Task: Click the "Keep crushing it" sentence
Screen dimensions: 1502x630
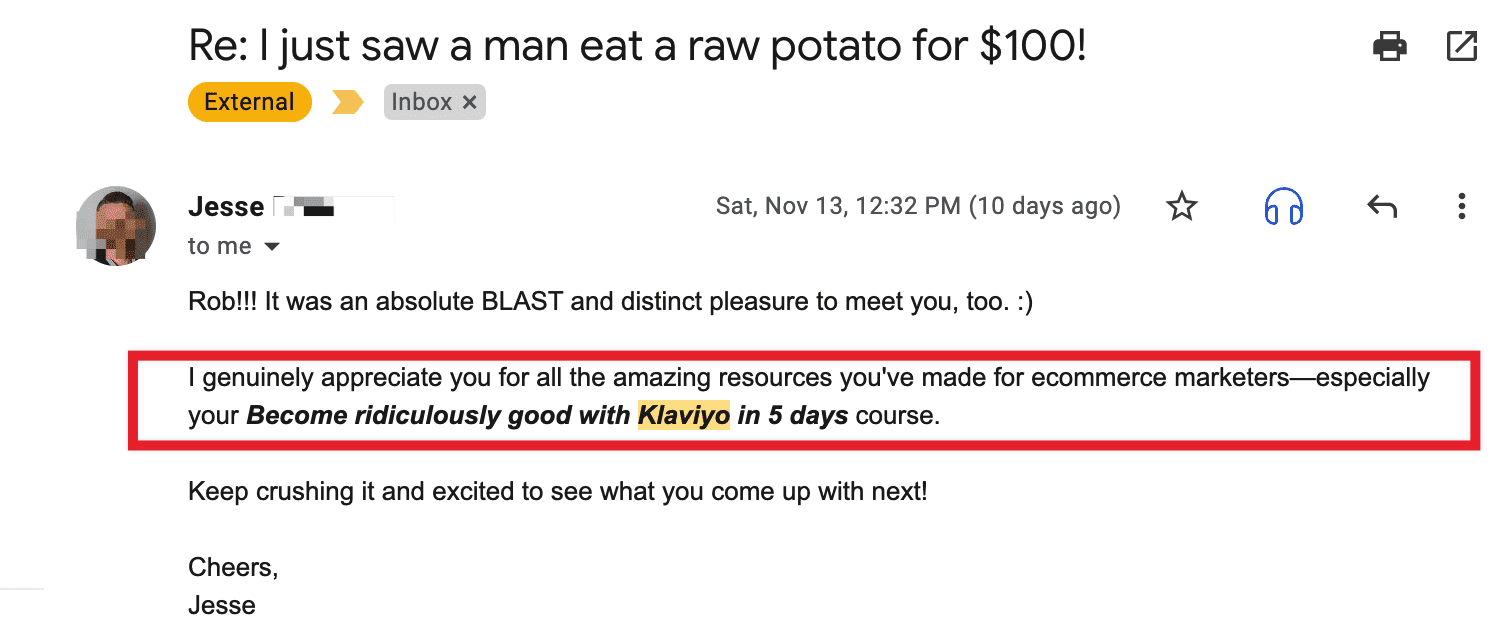Action: click(557, 492)
